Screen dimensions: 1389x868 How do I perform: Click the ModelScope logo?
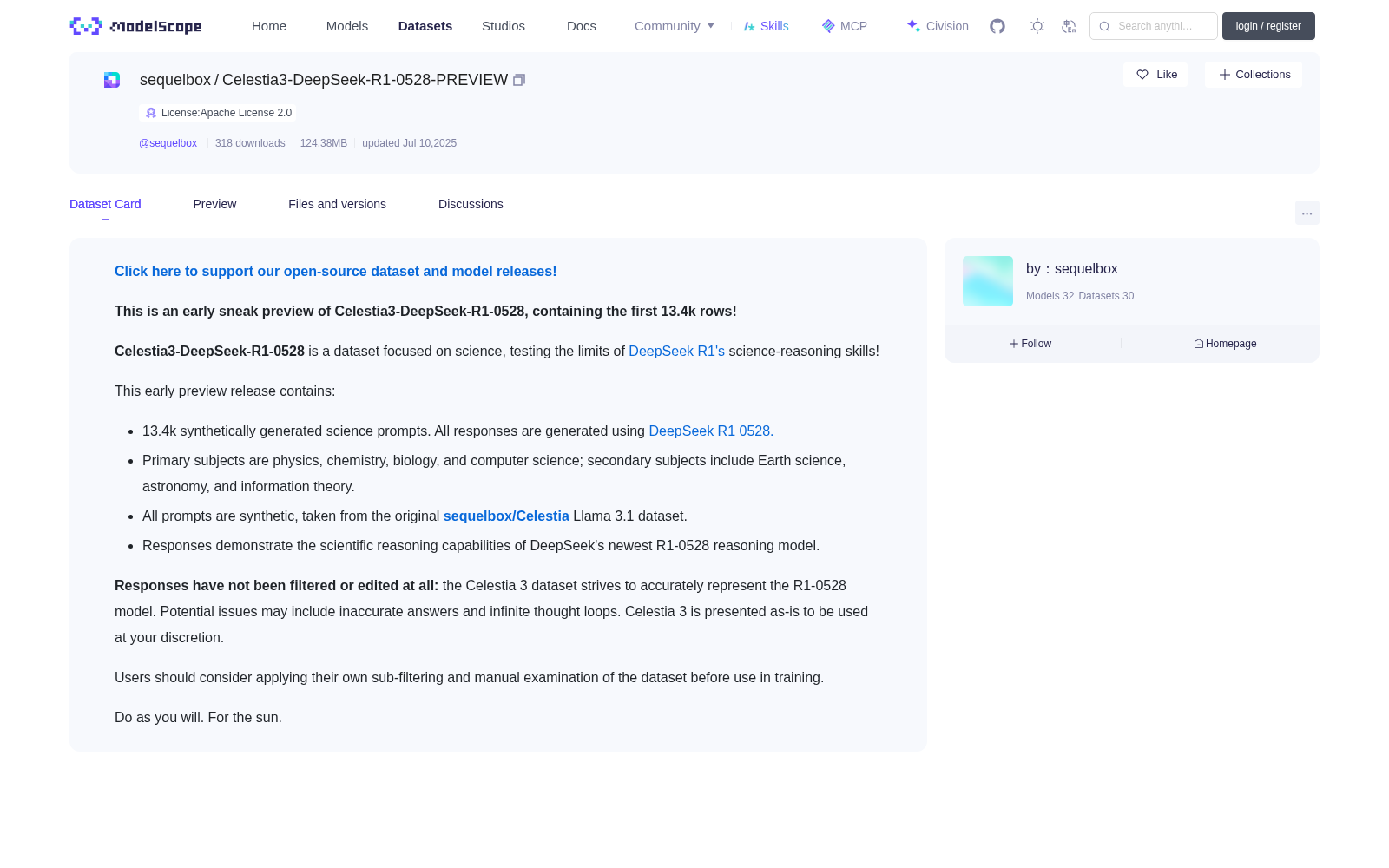136,26
